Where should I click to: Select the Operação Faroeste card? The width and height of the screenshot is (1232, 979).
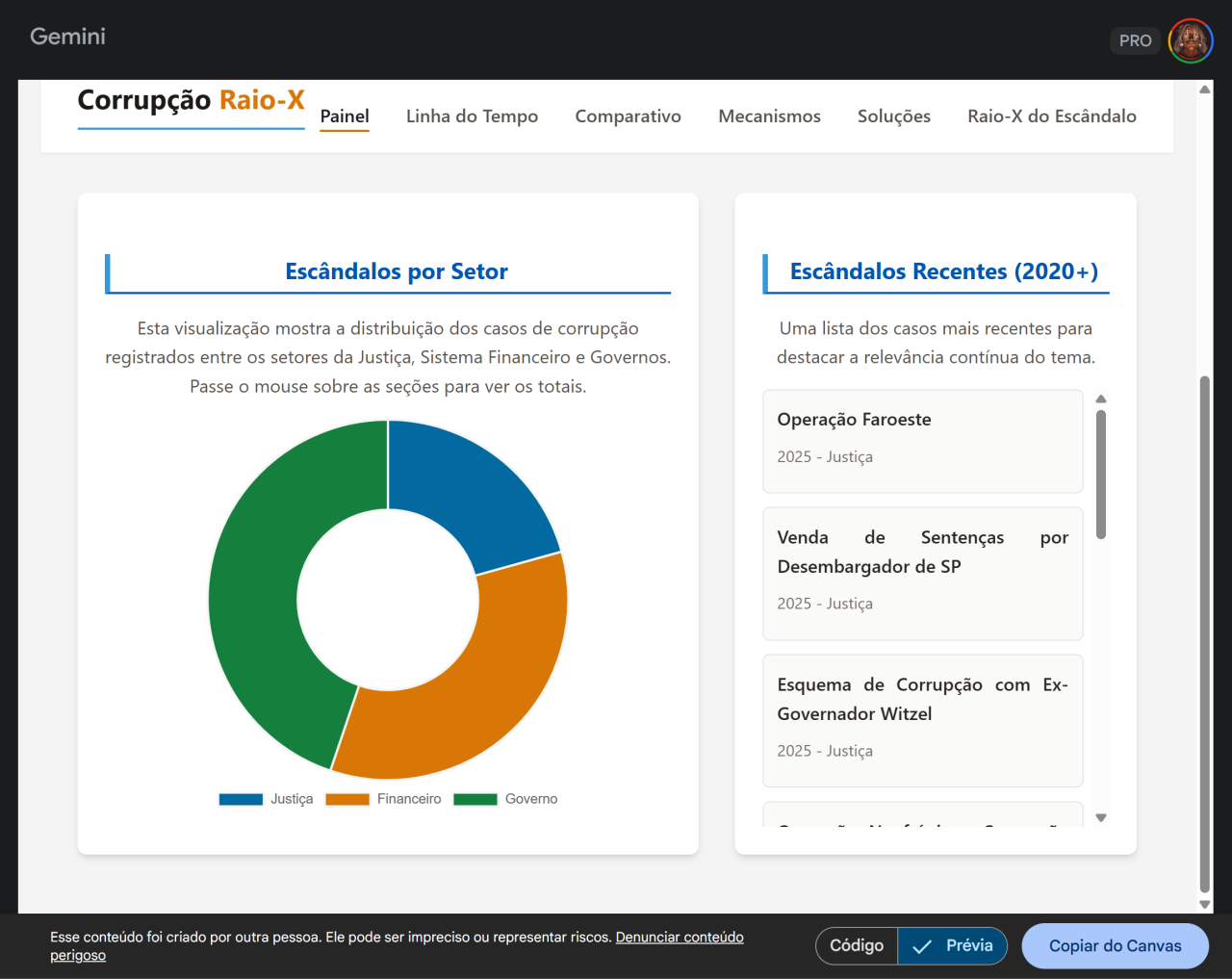922,441
